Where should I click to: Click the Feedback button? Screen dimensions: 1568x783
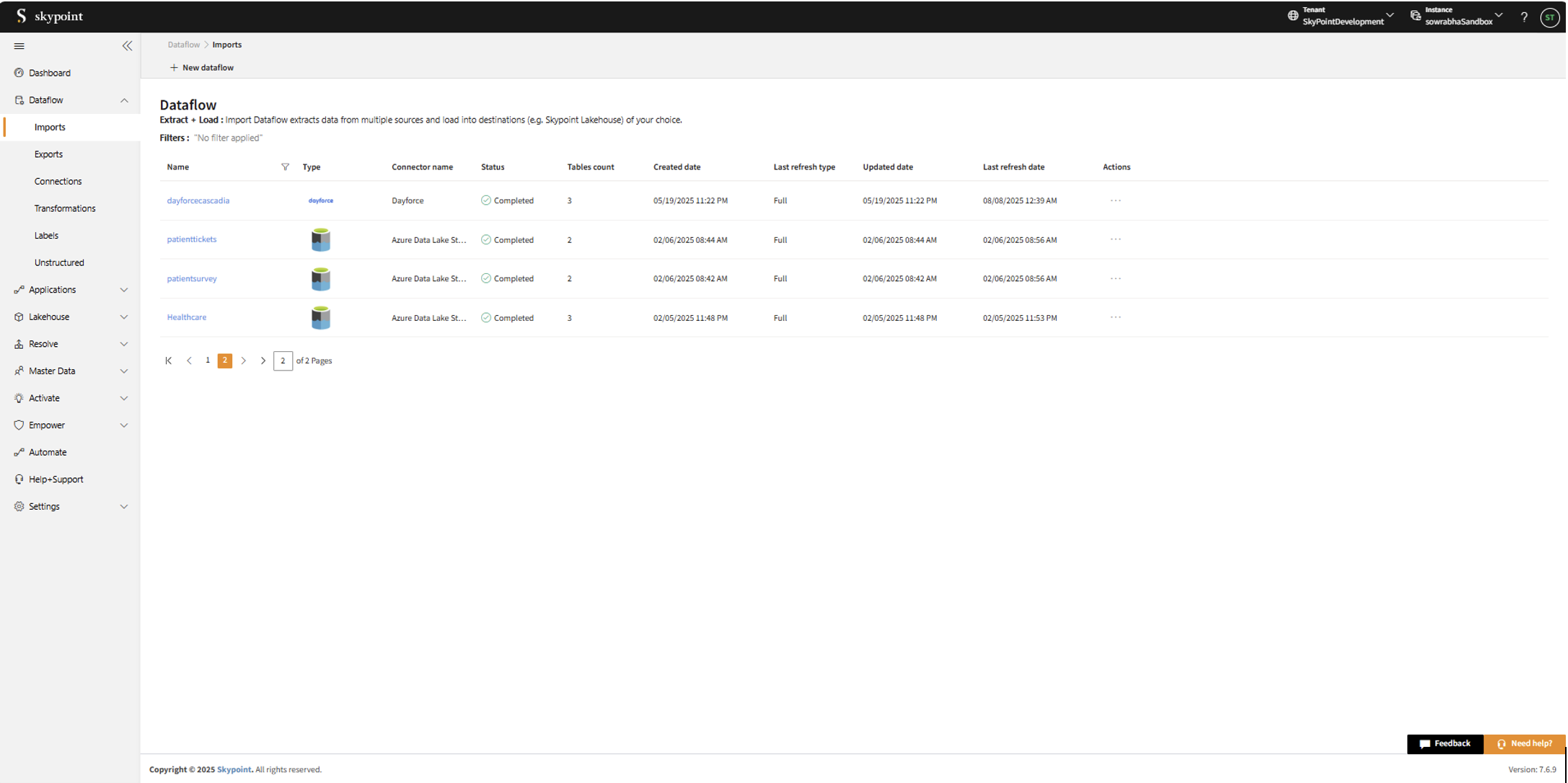pyautogui.click(x=1445, y=743)
